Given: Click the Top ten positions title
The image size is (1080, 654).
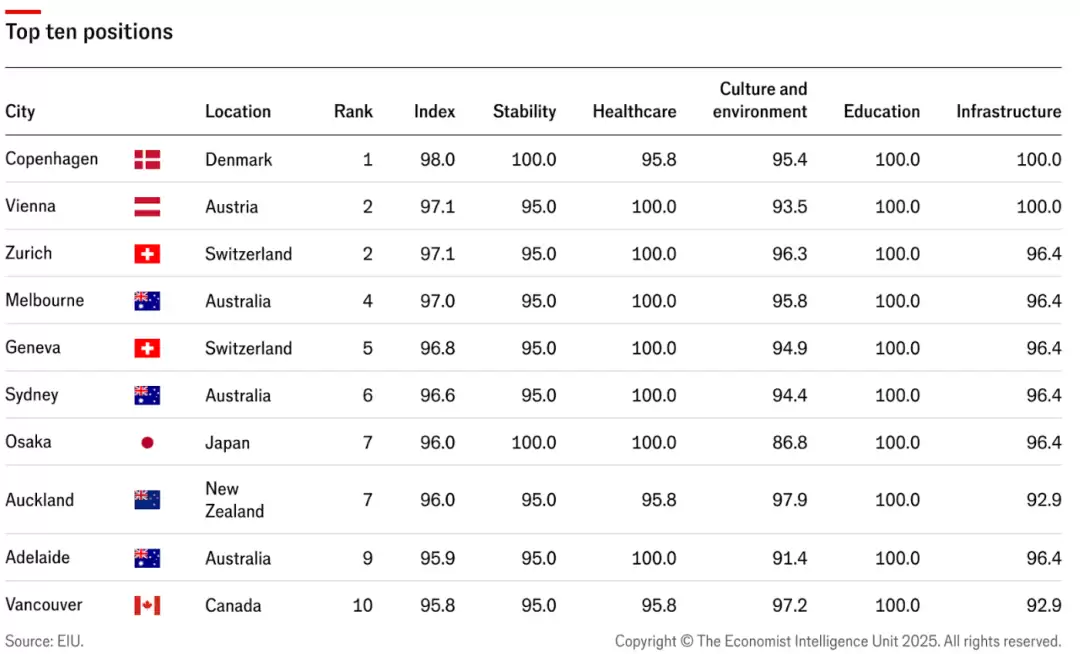Looking at the screenshot, I should tap(89, 32).
